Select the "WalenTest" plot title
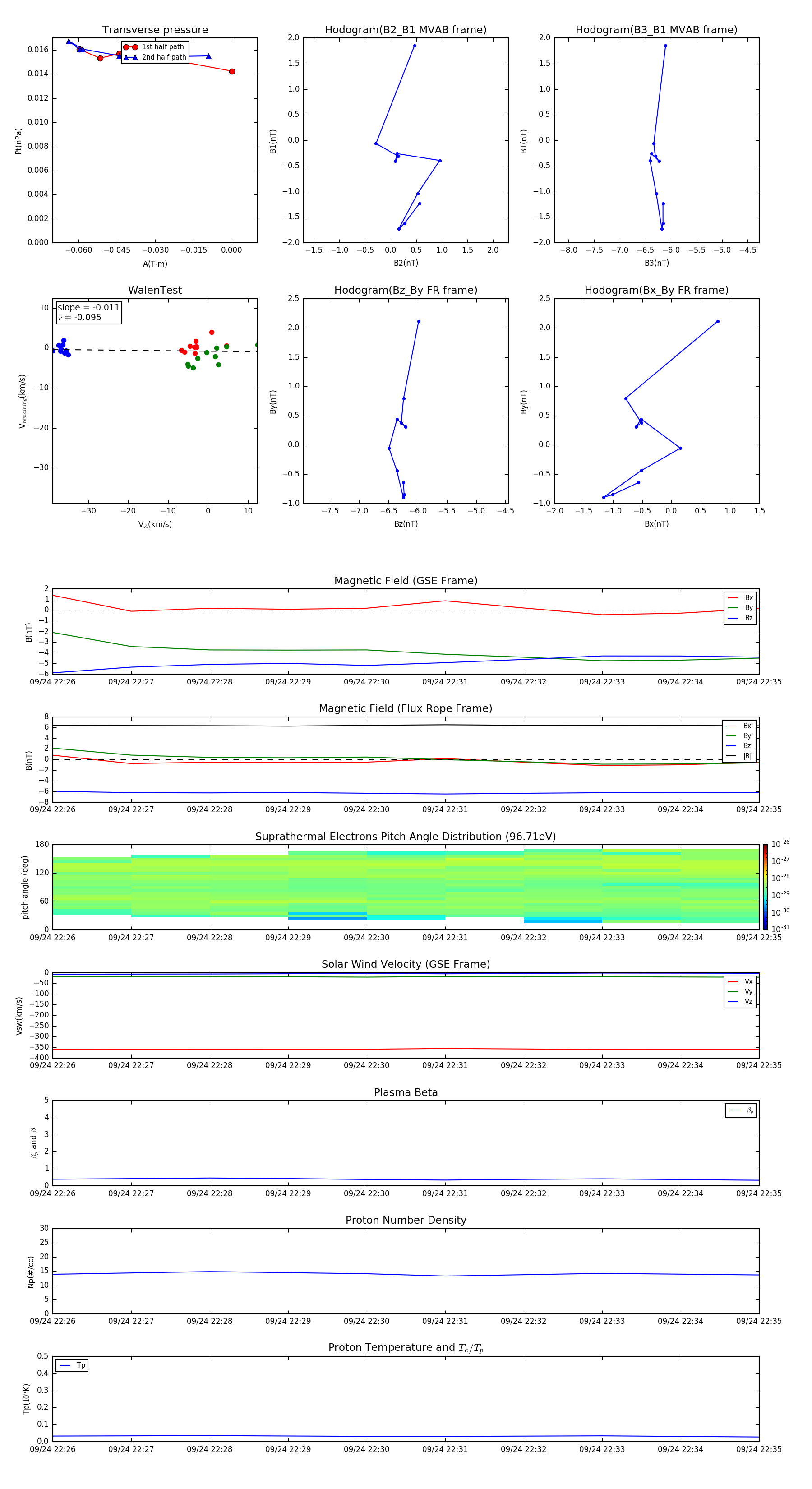 155,290
